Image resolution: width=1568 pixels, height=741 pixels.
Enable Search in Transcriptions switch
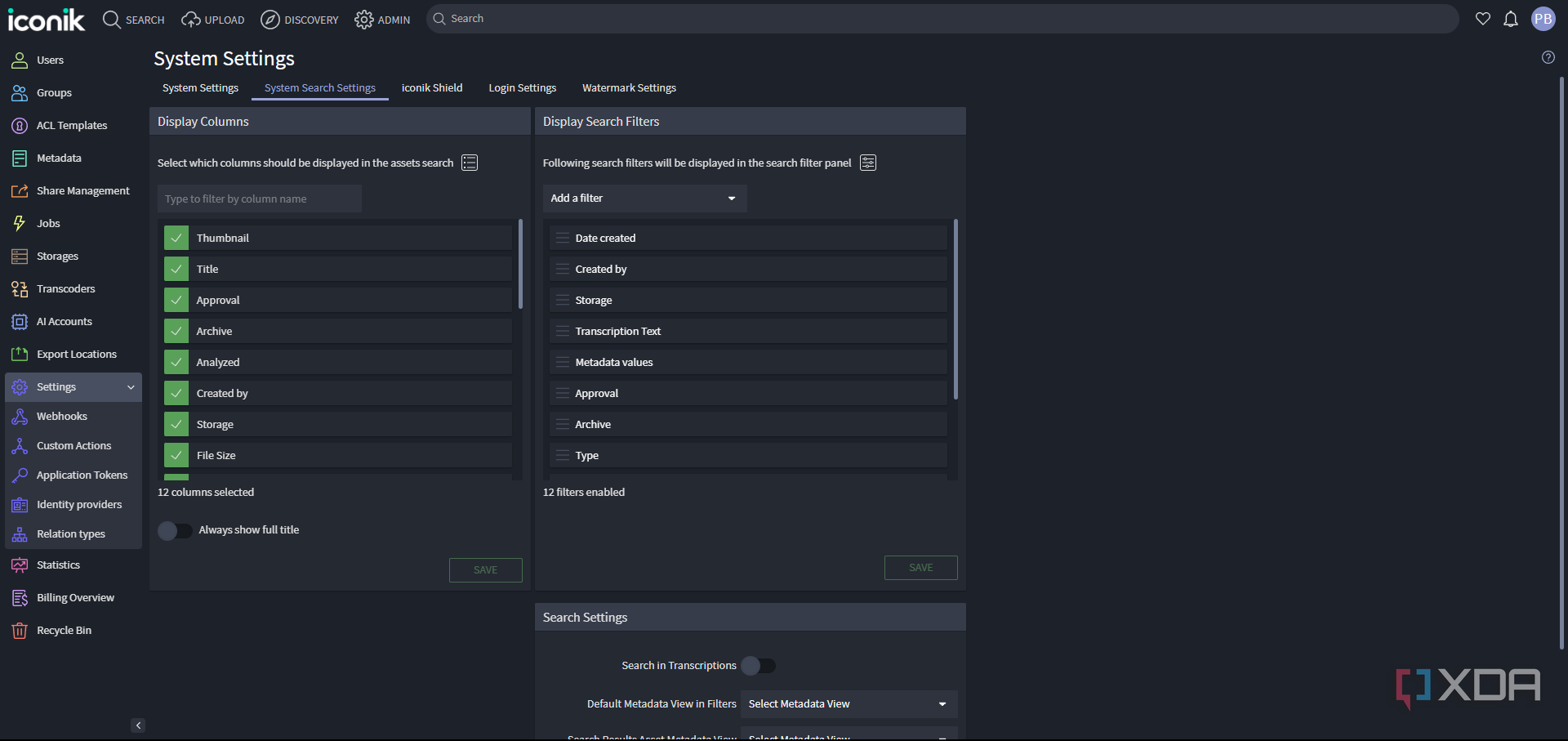[x=758, y=666]
